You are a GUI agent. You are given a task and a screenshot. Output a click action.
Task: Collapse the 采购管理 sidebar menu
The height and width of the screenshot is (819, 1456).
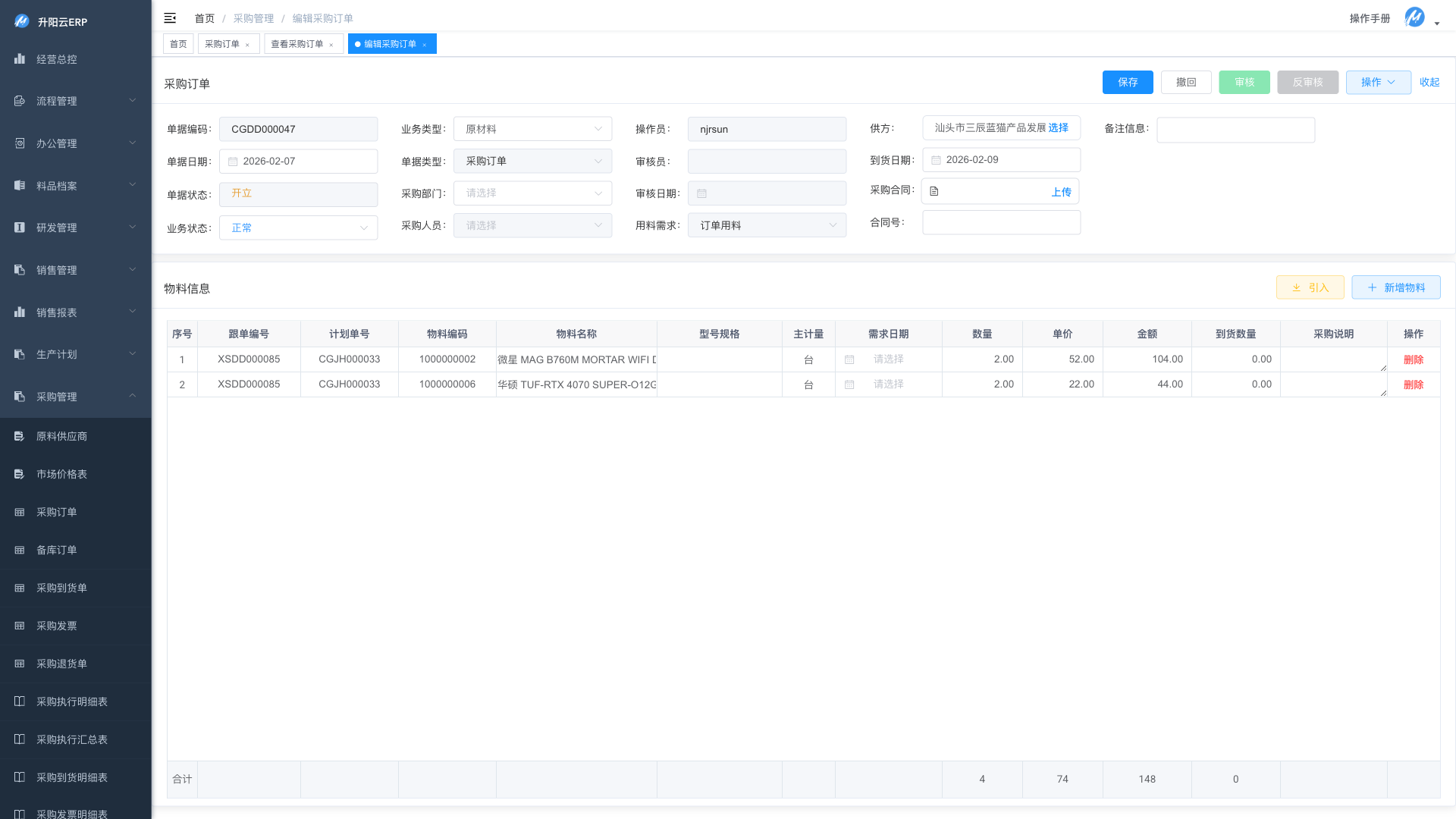(76, 397)
